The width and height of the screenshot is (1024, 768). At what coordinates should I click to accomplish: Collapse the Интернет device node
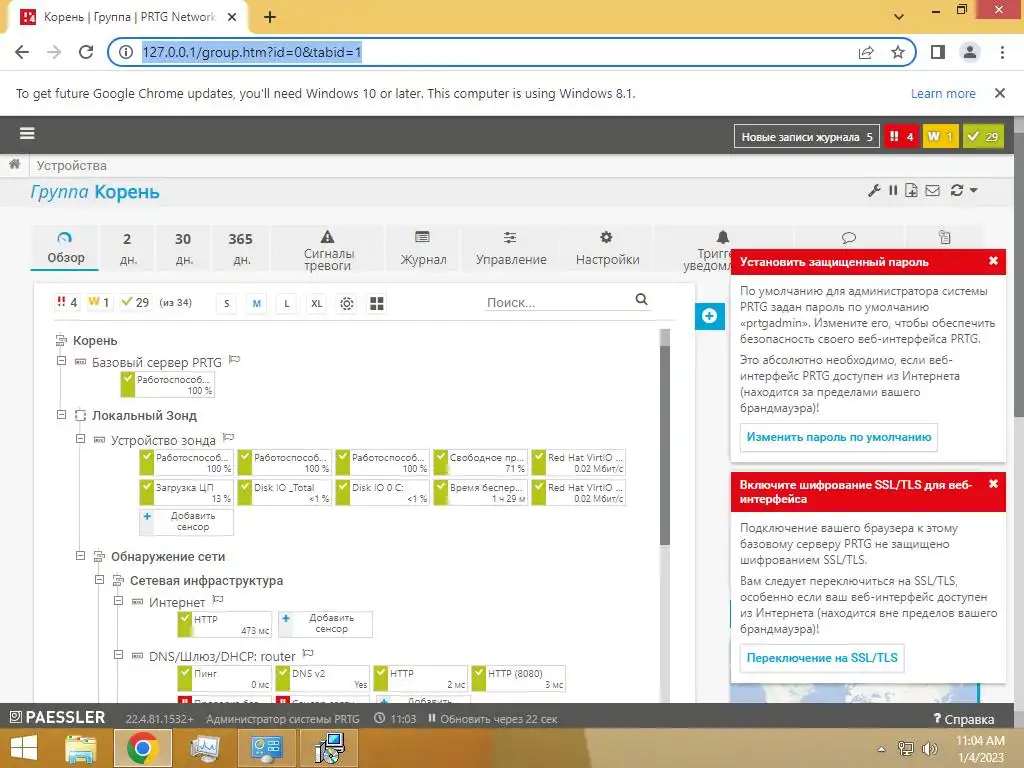(118, 601)
